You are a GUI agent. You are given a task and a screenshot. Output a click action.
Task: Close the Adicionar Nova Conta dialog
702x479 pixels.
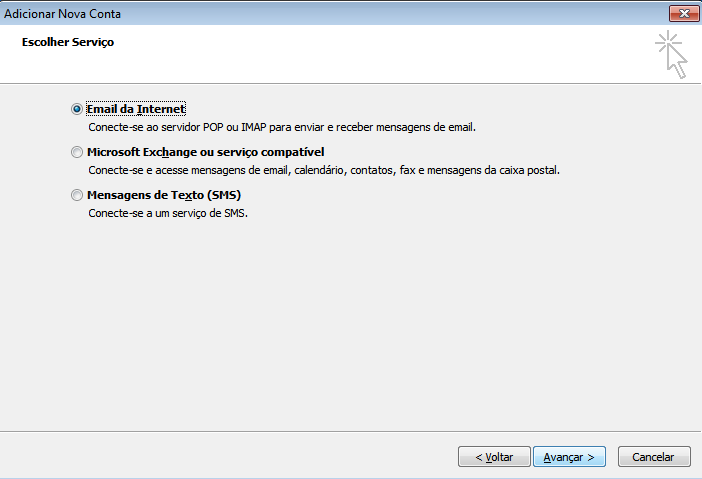click(684, 13)
